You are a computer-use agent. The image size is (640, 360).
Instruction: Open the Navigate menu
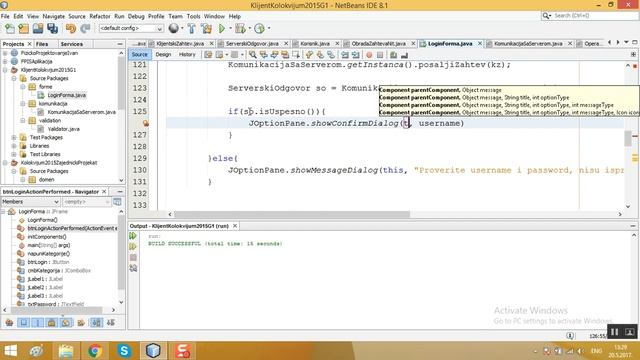pos(53,16)
